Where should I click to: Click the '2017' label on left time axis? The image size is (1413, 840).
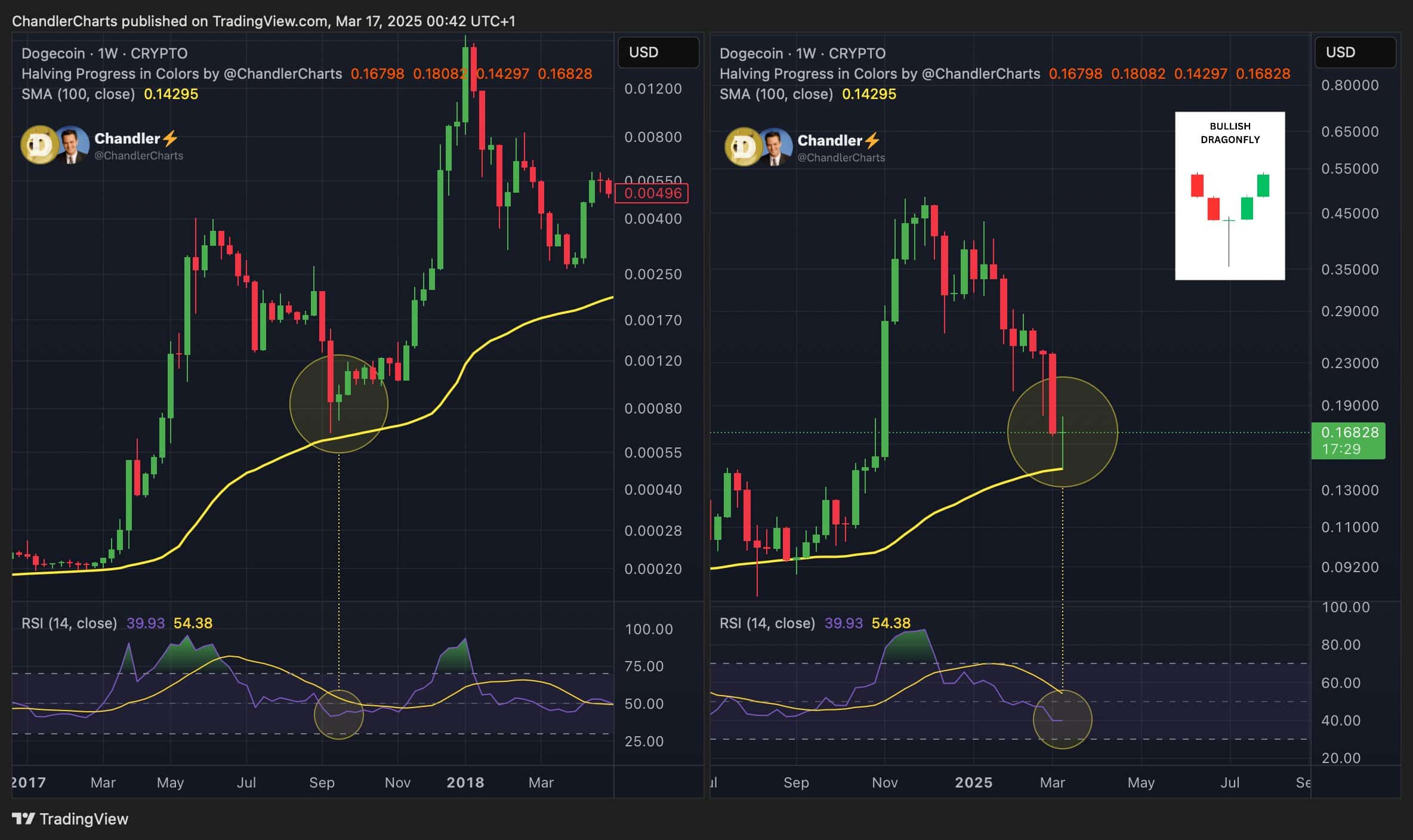click(29, 783)
